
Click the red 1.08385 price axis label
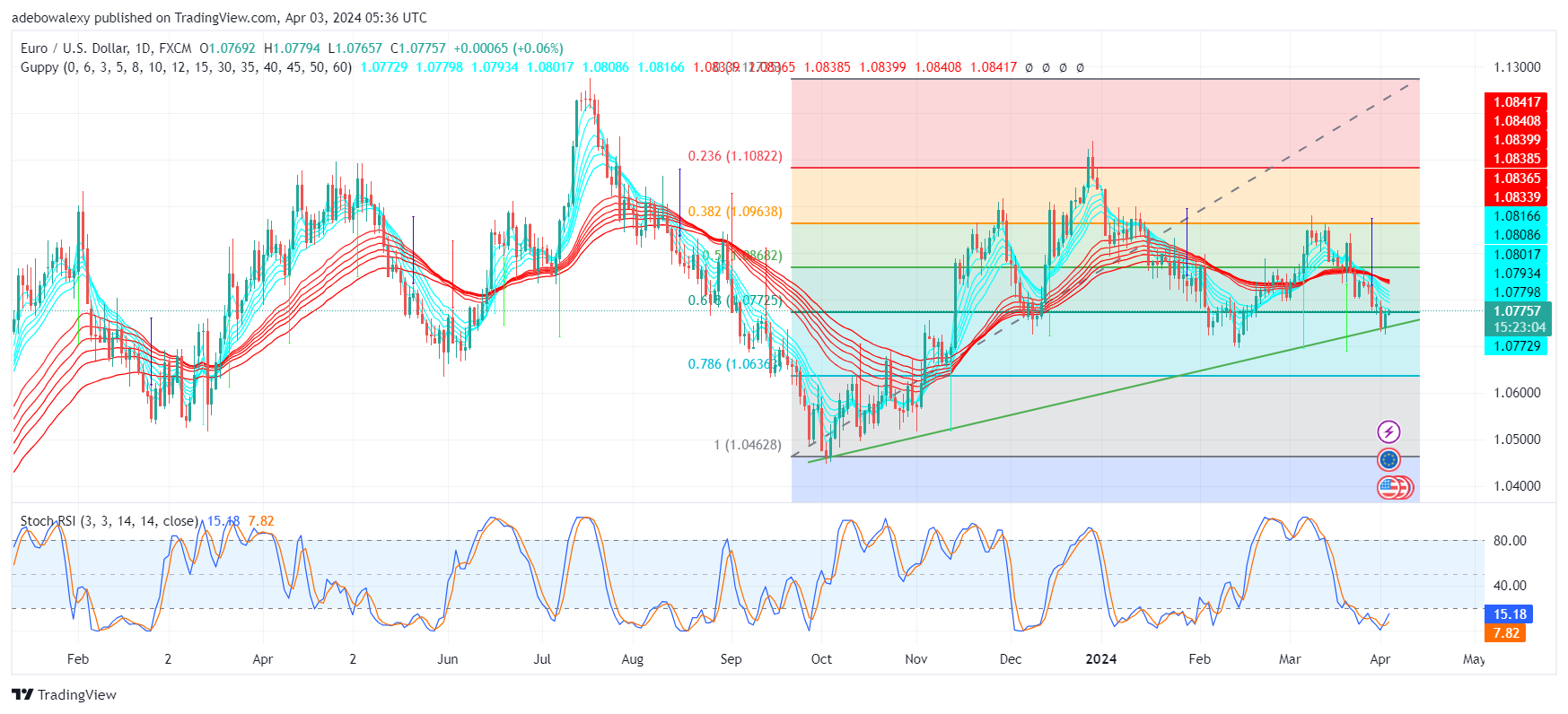tap(1517, 159)
